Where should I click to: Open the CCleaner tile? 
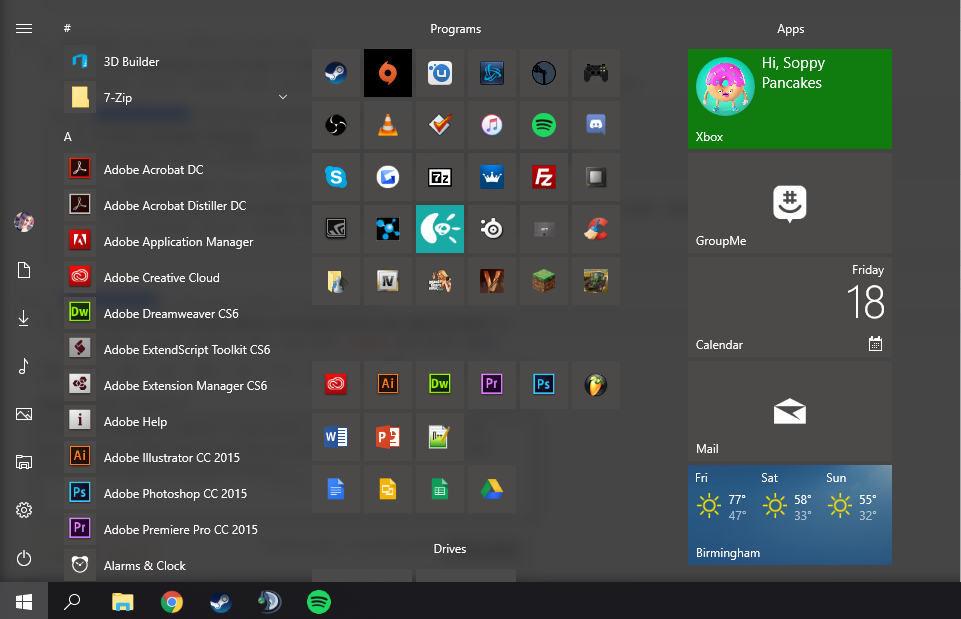[x=595, y=228]
